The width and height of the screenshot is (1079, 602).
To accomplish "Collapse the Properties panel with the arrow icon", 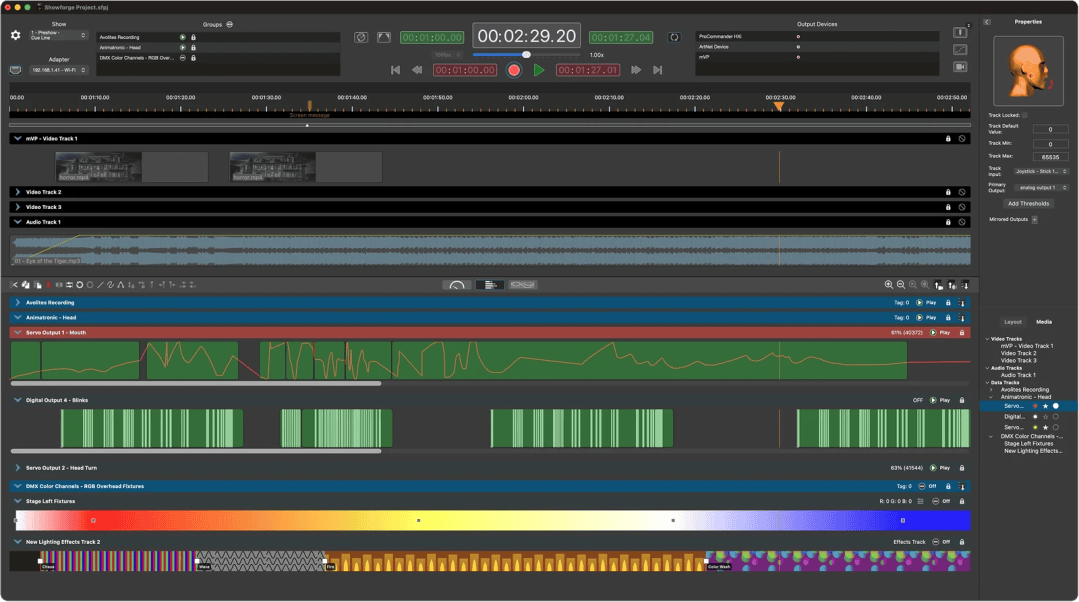I will 987,22.
